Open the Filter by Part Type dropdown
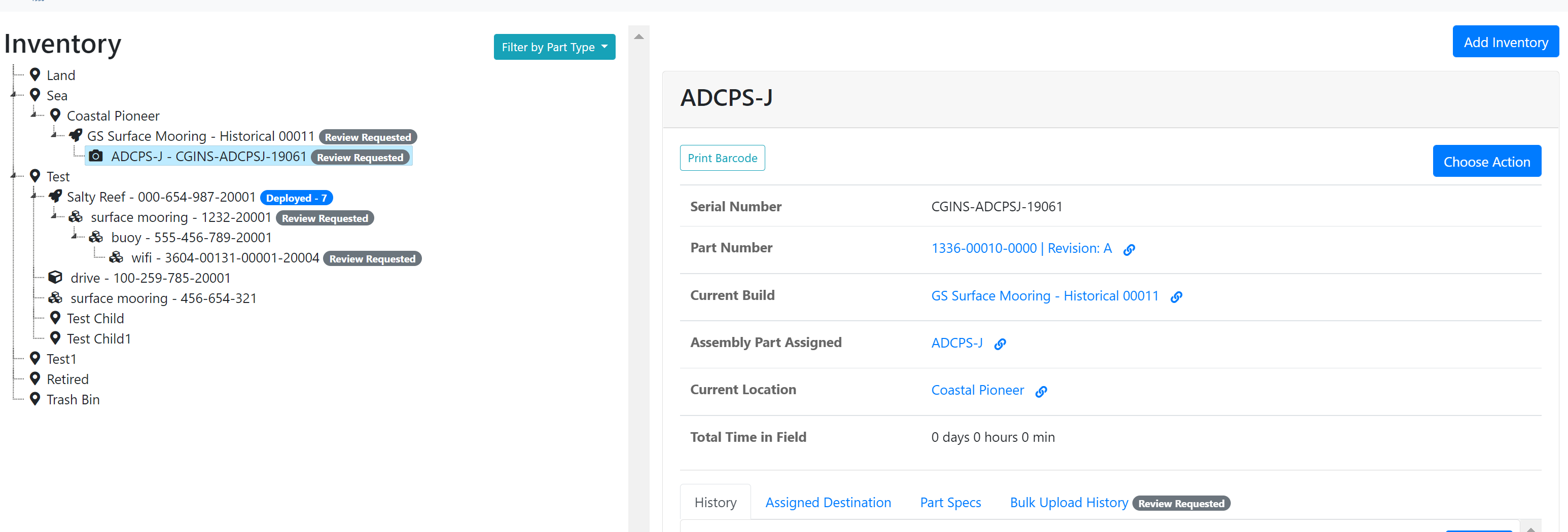Screen dimensions: 1568x532 [554, 47]
